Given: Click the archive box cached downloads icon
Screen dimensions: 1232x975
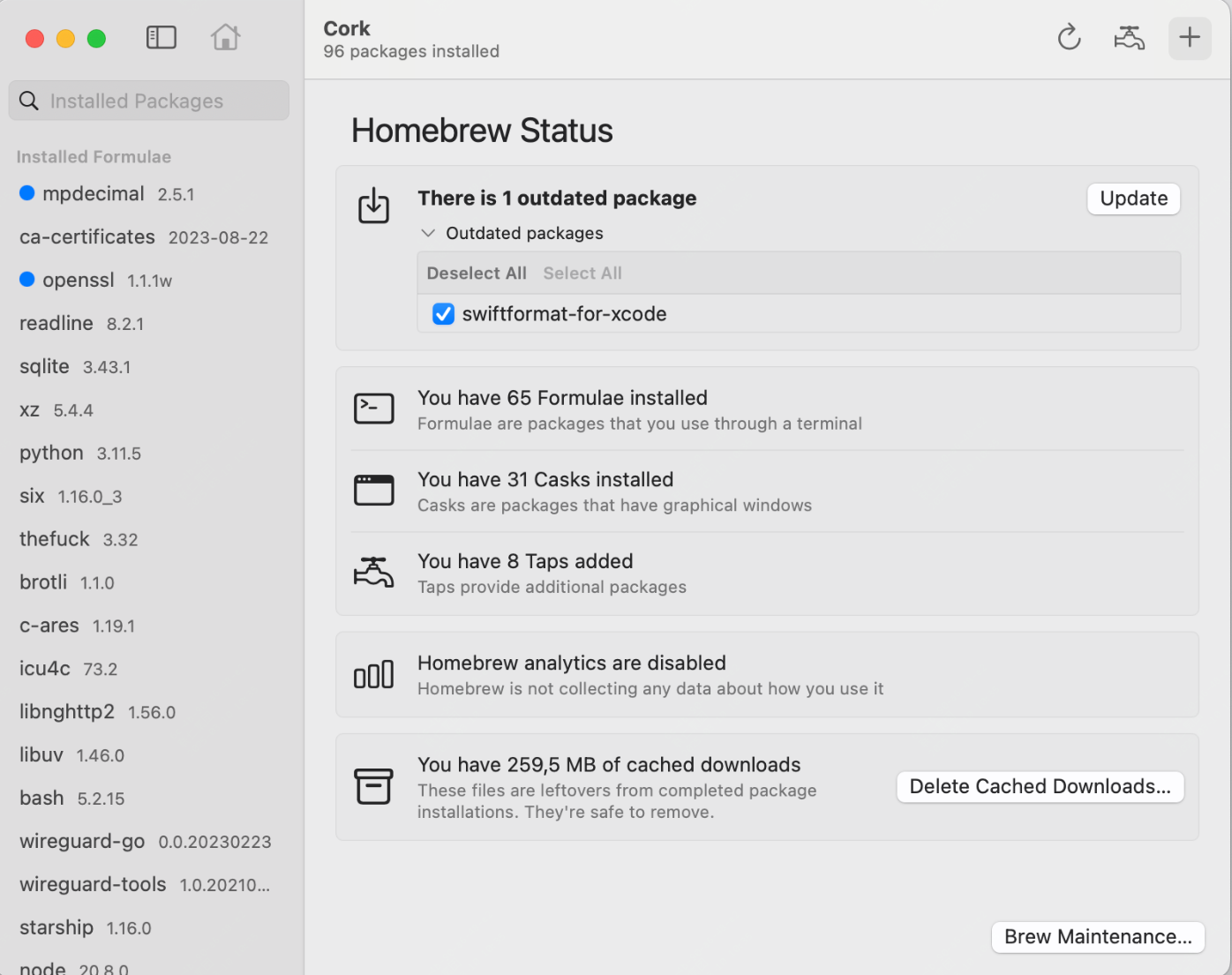Looking at the screenshot, I should pyautogui.click(x=373, y=786).
